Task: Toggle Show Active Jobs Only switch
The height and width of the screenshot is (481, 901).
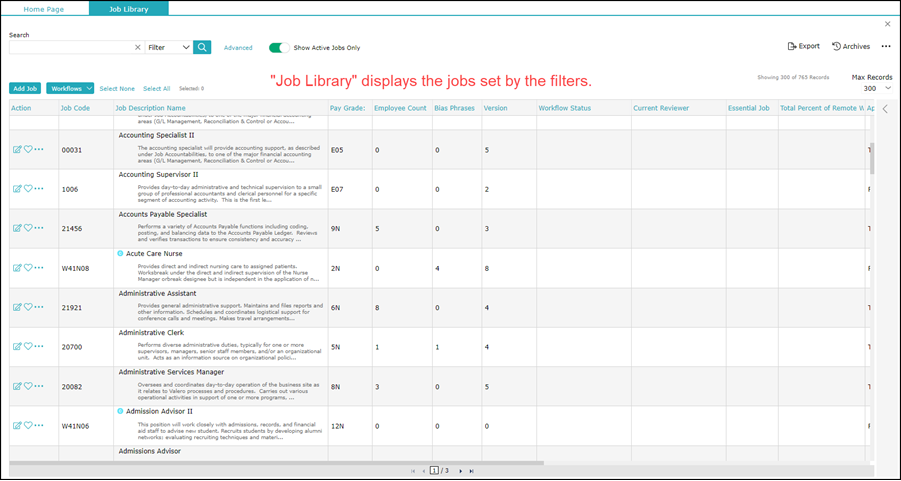Action: click(x=279, y=48)
